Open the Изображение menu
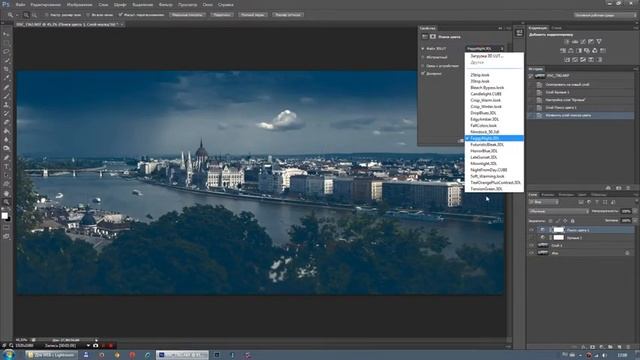 click(x=80, y=5)
